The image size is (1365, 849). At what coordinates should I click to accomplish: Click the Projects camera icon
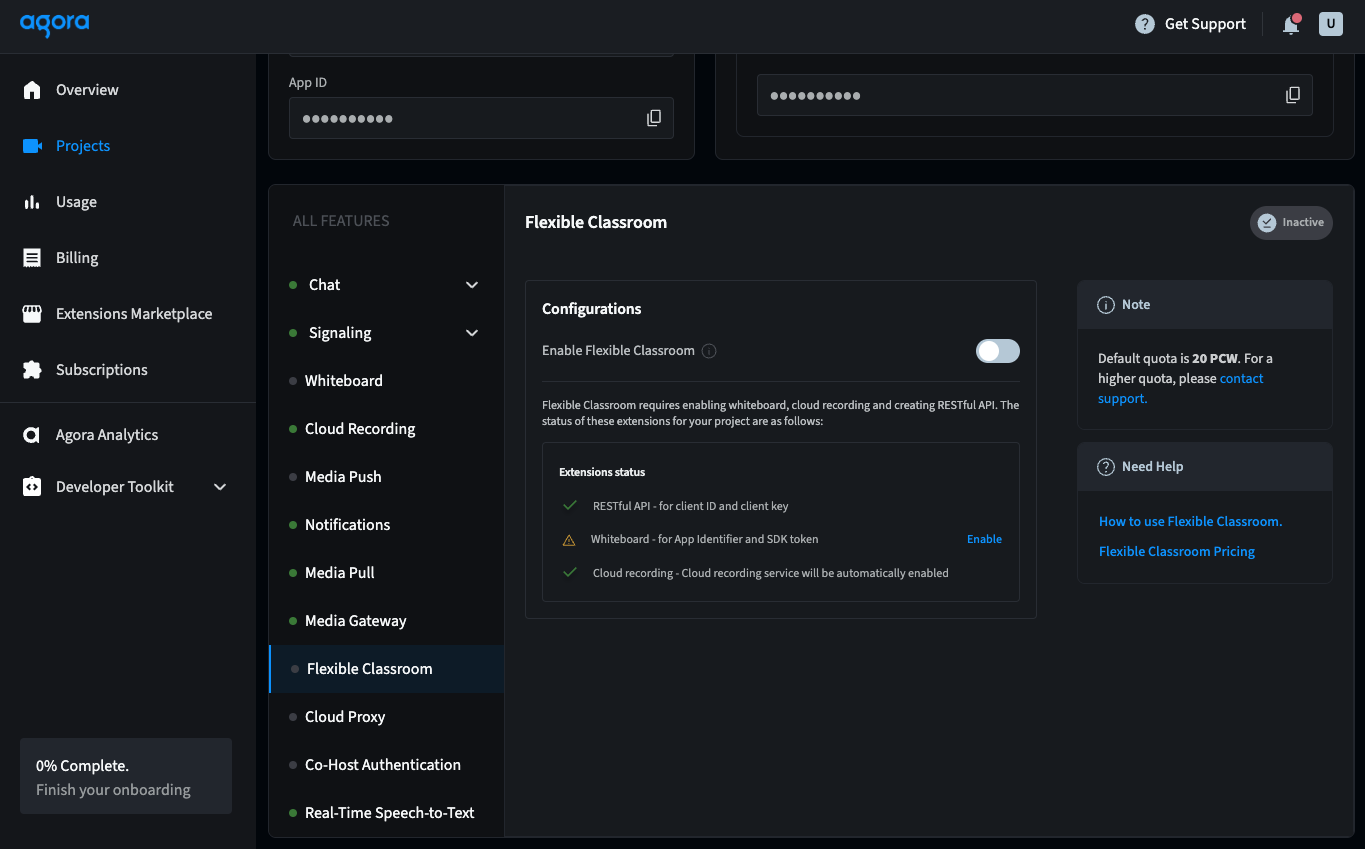[x=32, y=146]
